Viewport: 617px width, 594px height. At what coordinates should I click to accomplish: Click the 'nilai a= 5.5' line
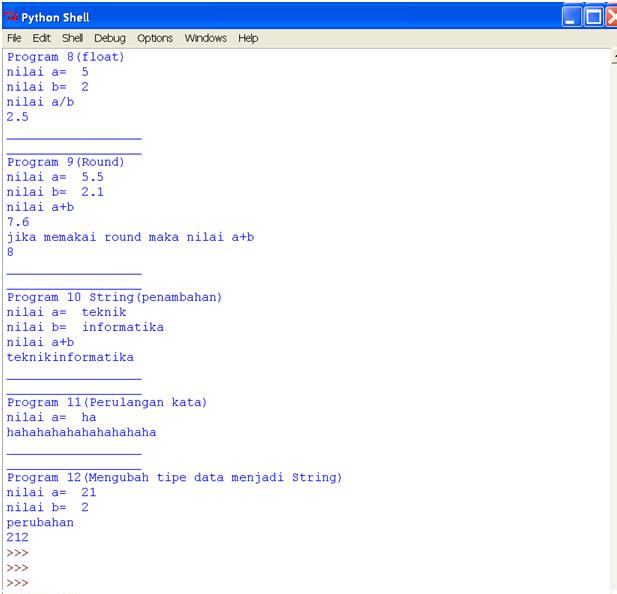click(55, 177)
